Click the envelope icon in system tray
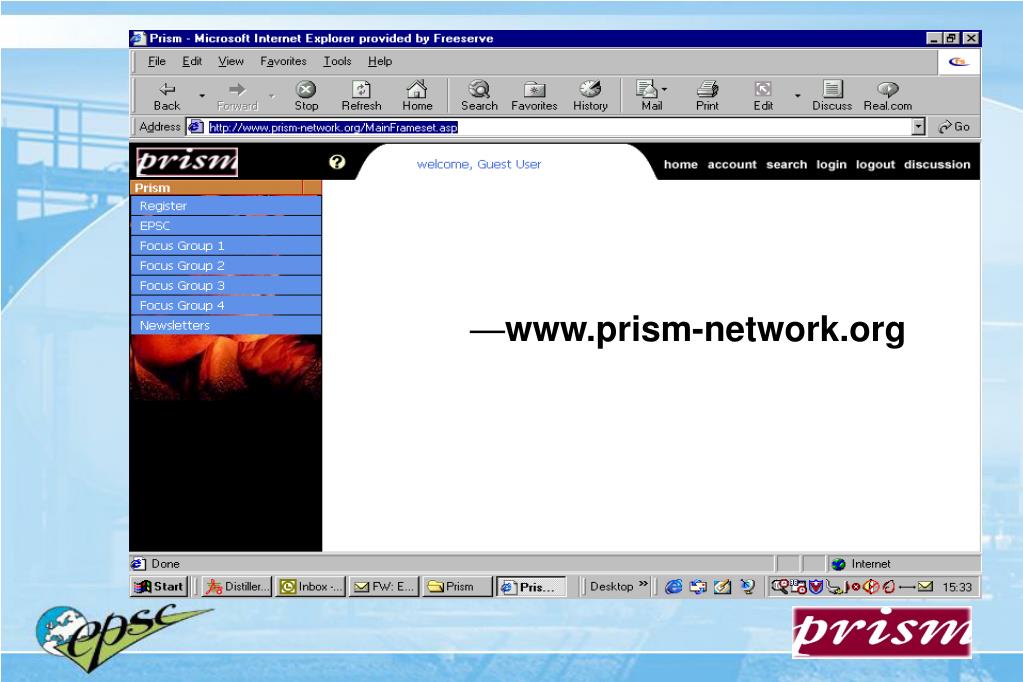This screenshot has height=682, width=1023. [x=925, y=587]
